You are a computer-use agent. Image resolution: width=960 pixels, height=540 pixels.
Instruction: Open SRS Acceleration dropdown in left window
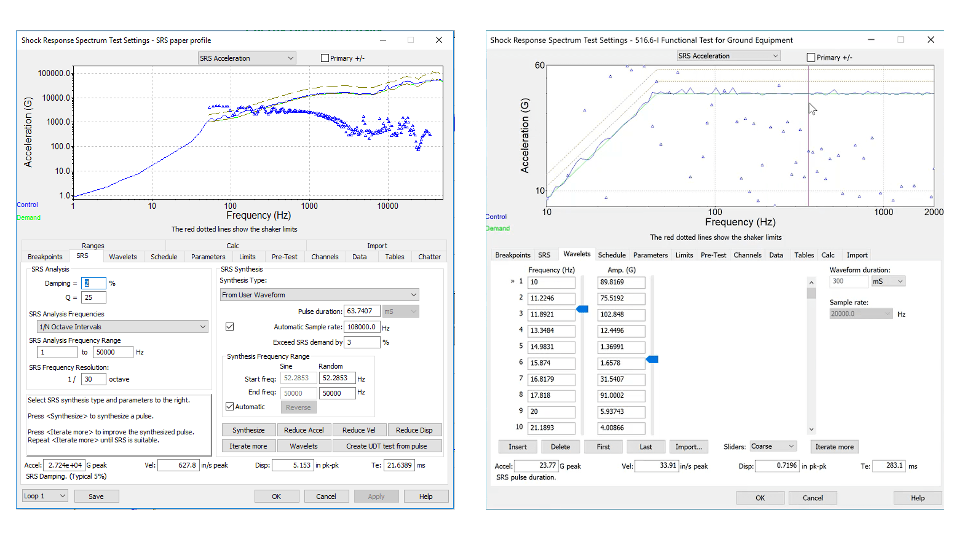pos(247,58)
